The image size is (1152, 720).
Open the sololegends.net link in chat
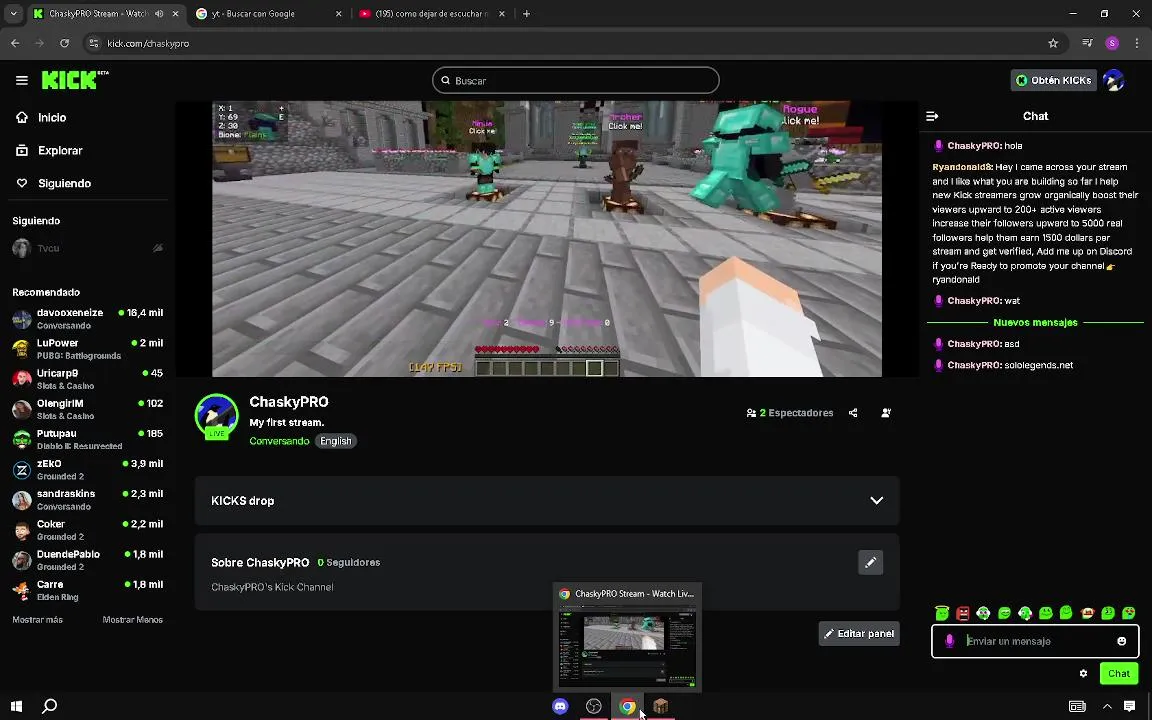point(1038,365)
